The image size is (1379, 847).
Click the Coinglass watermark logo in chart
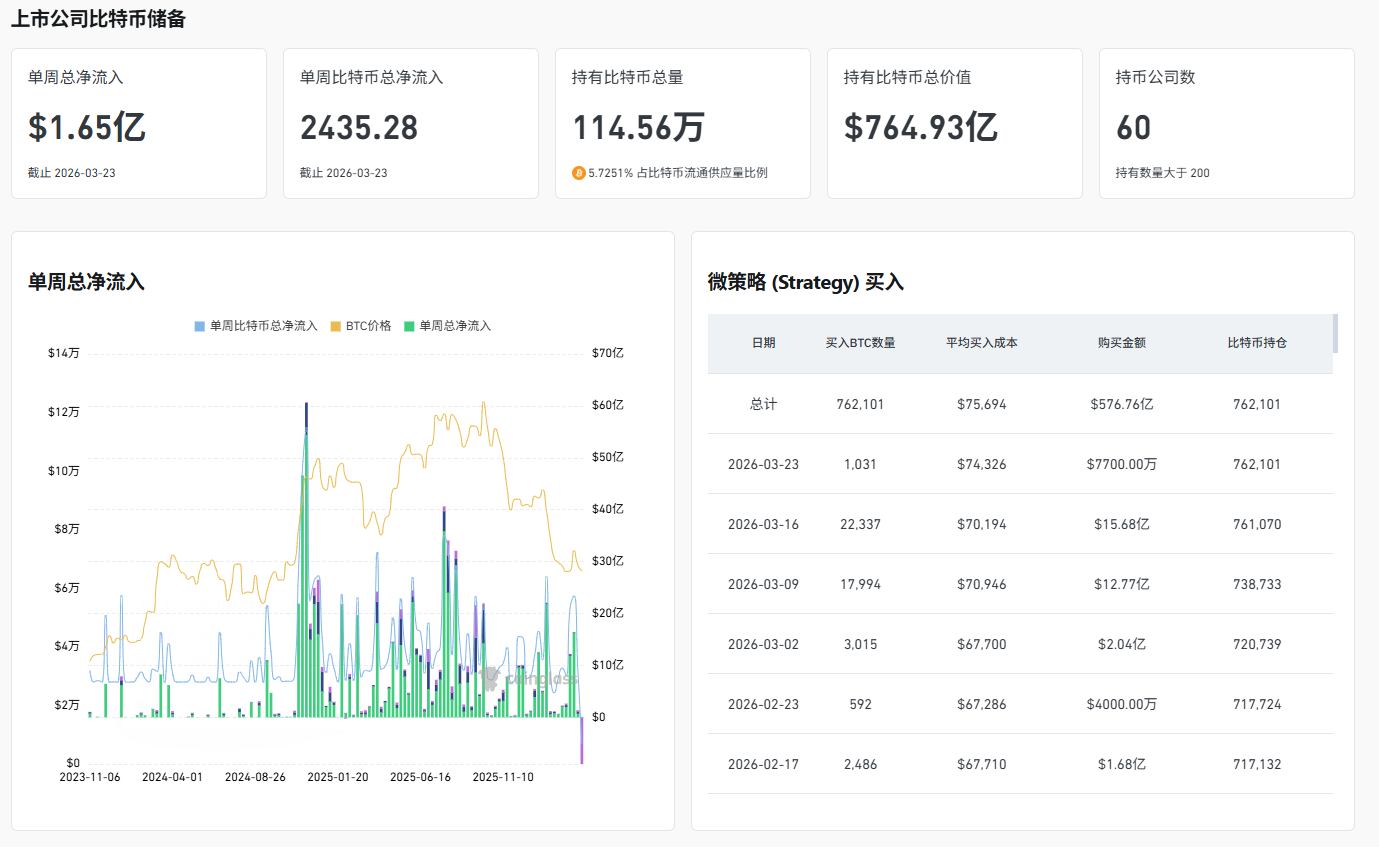click(491, 677)
